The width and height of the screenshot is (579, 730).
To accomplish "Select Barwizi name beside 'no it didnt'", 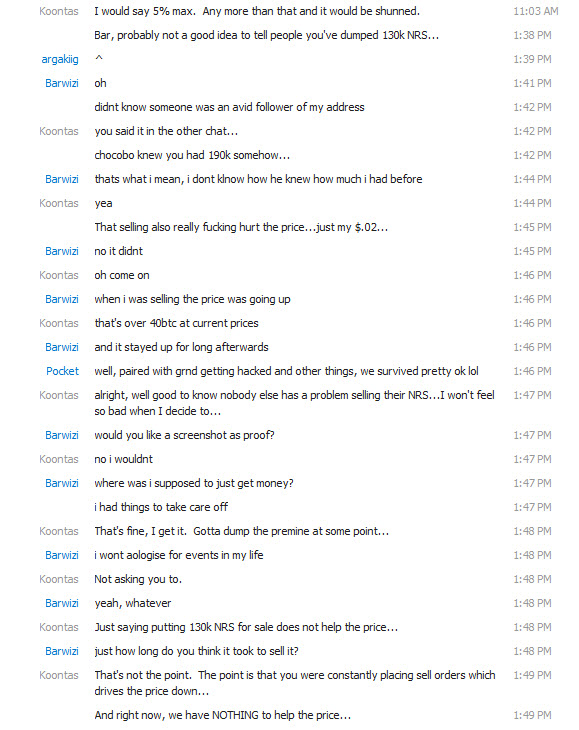I will click(62, 251).
